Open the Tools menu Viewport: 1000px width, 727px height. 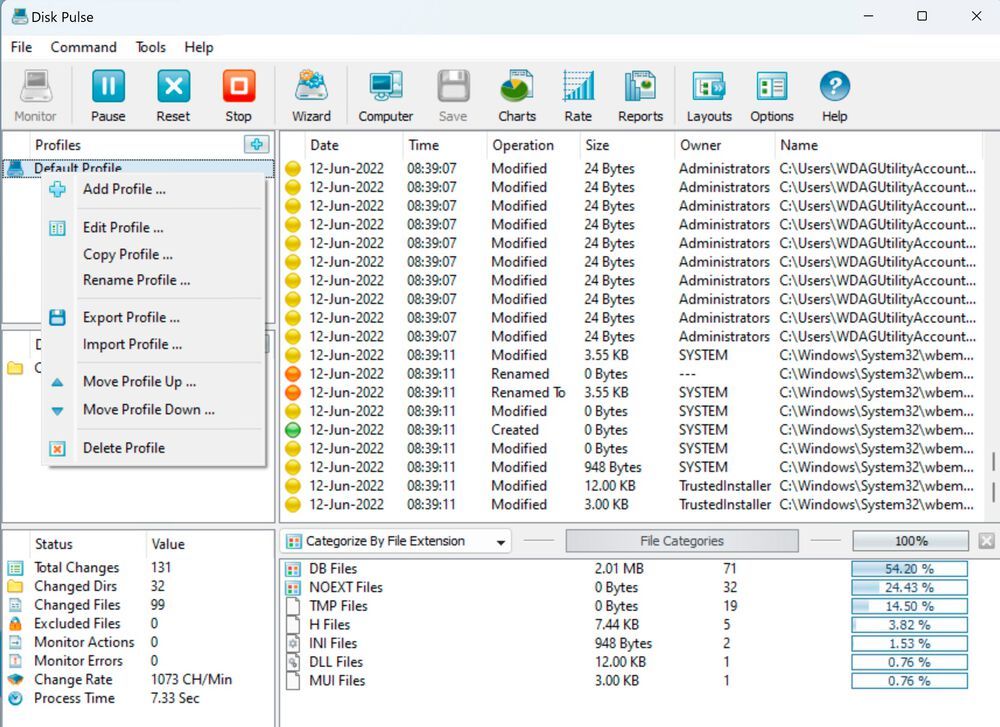(x=150, y=47)
